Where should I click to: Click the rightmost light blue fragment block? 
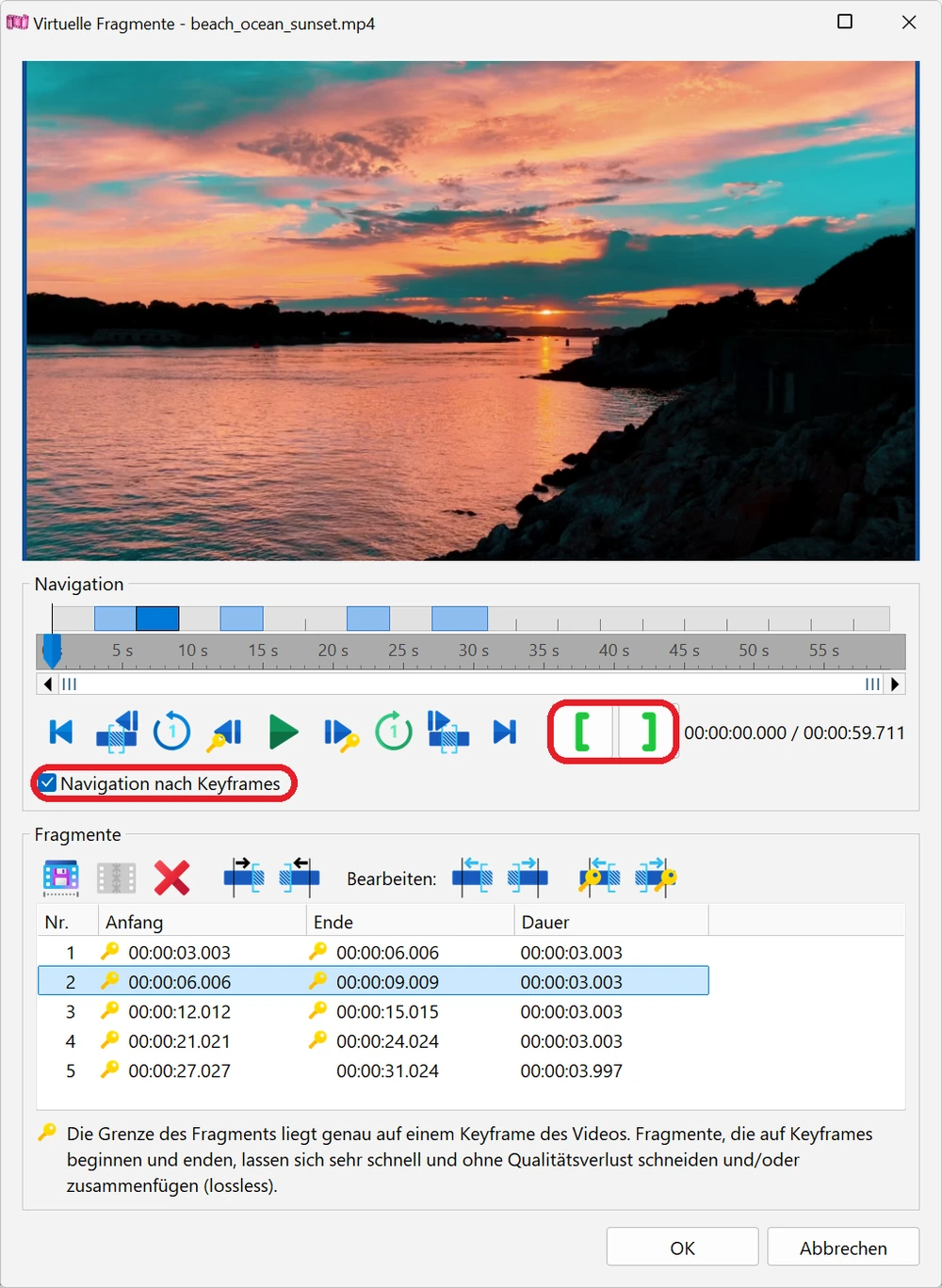(x=460, y=618)
